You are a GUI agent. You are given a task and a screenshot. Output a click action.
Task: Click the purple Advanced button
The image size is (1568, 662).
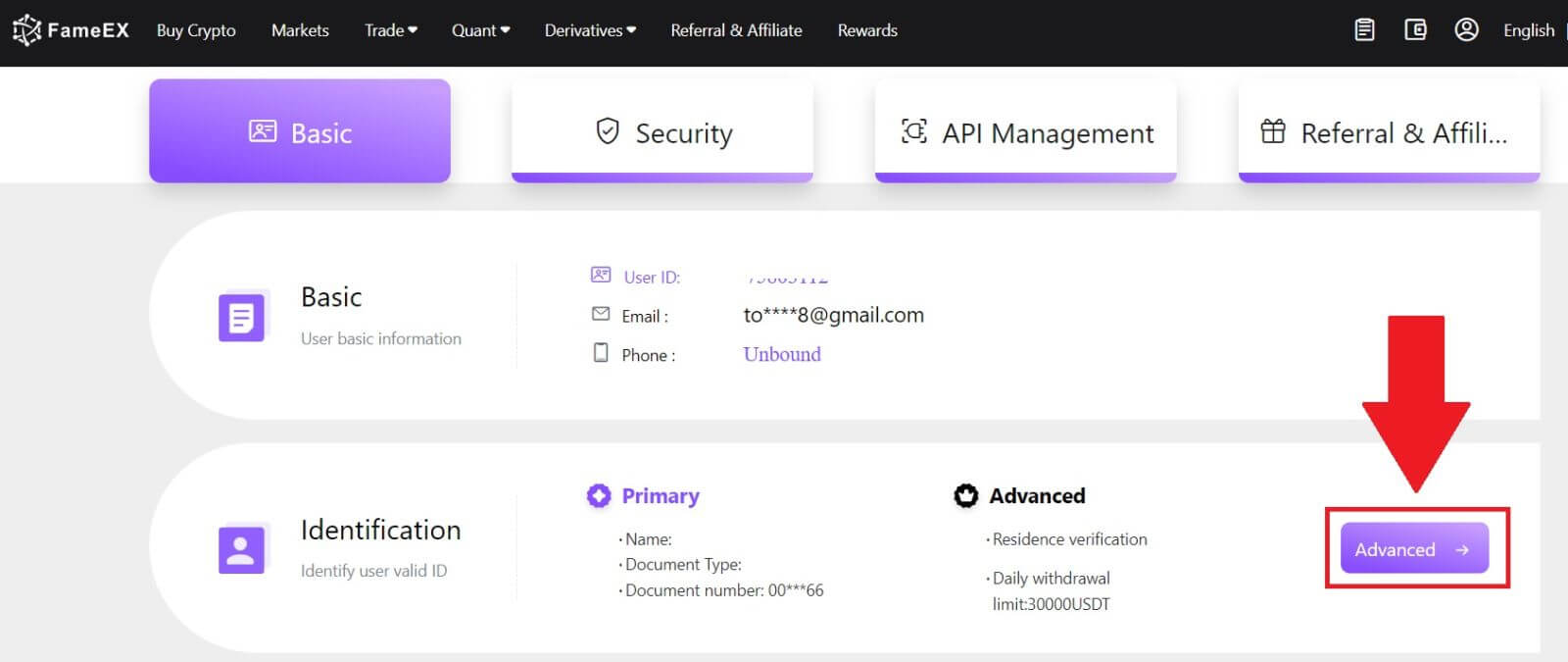(x=1413, y=549)
